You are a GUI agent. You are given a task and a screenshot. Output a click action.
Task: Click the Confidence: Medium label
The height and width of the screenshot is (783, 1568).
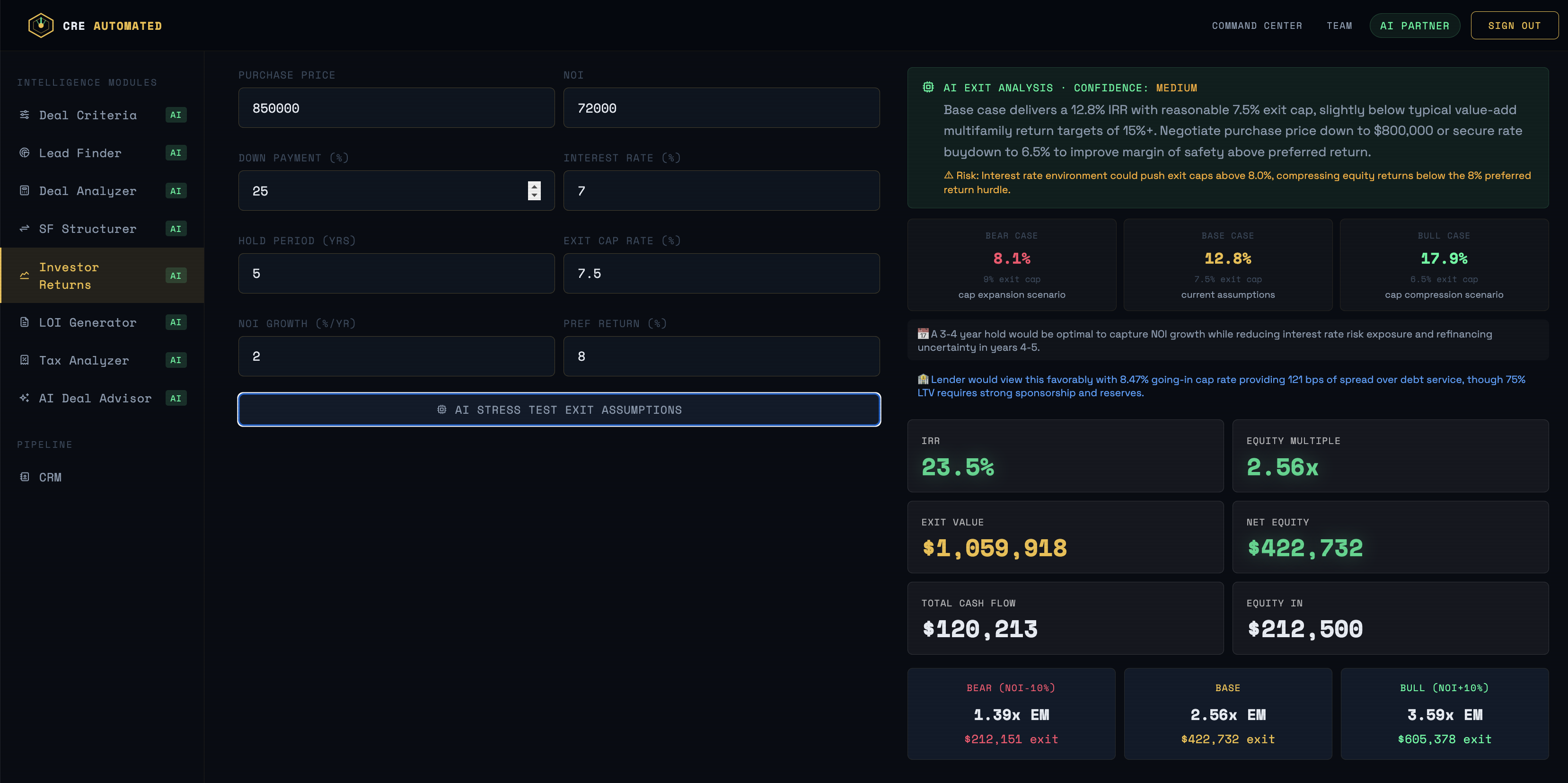pyautogui.click(x=1135, y=88)
